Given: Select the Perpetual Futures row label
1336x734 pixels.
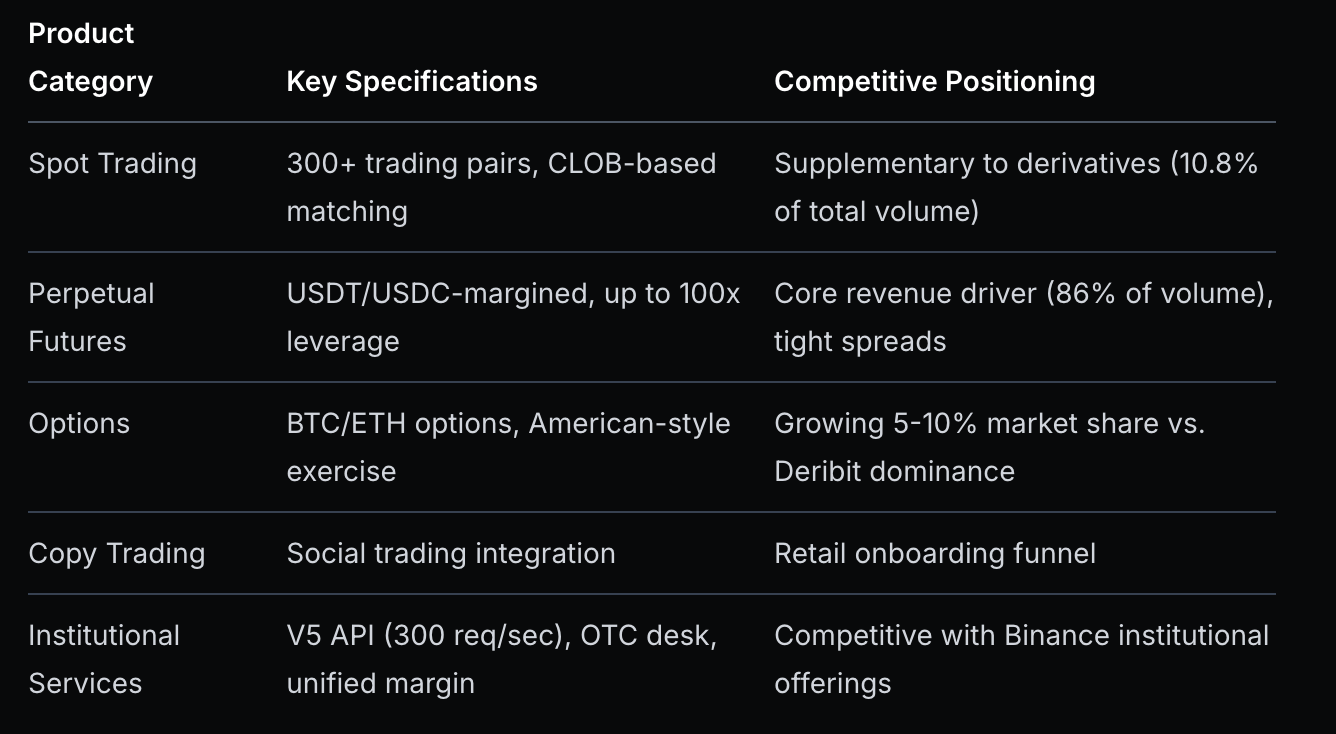Looking at the screenshot, I should click(x=91, y=317).
